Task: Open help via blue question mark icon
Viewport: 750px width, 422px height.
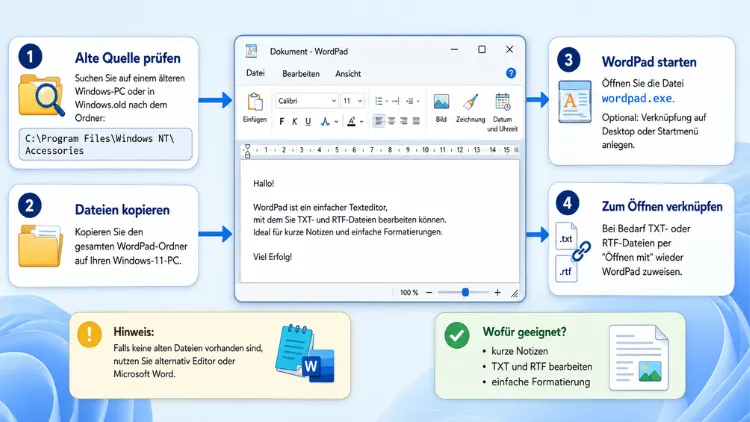Action: tap(511, 73)
